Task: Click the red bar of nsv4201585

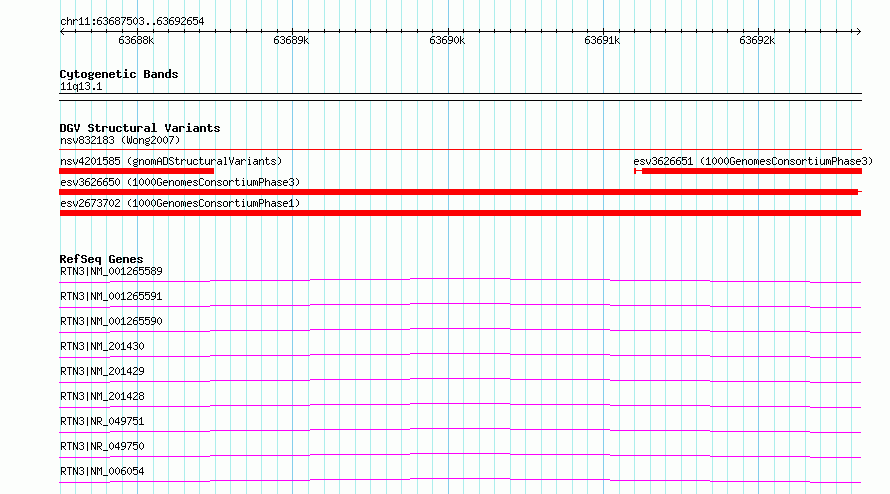Action: 137,171
